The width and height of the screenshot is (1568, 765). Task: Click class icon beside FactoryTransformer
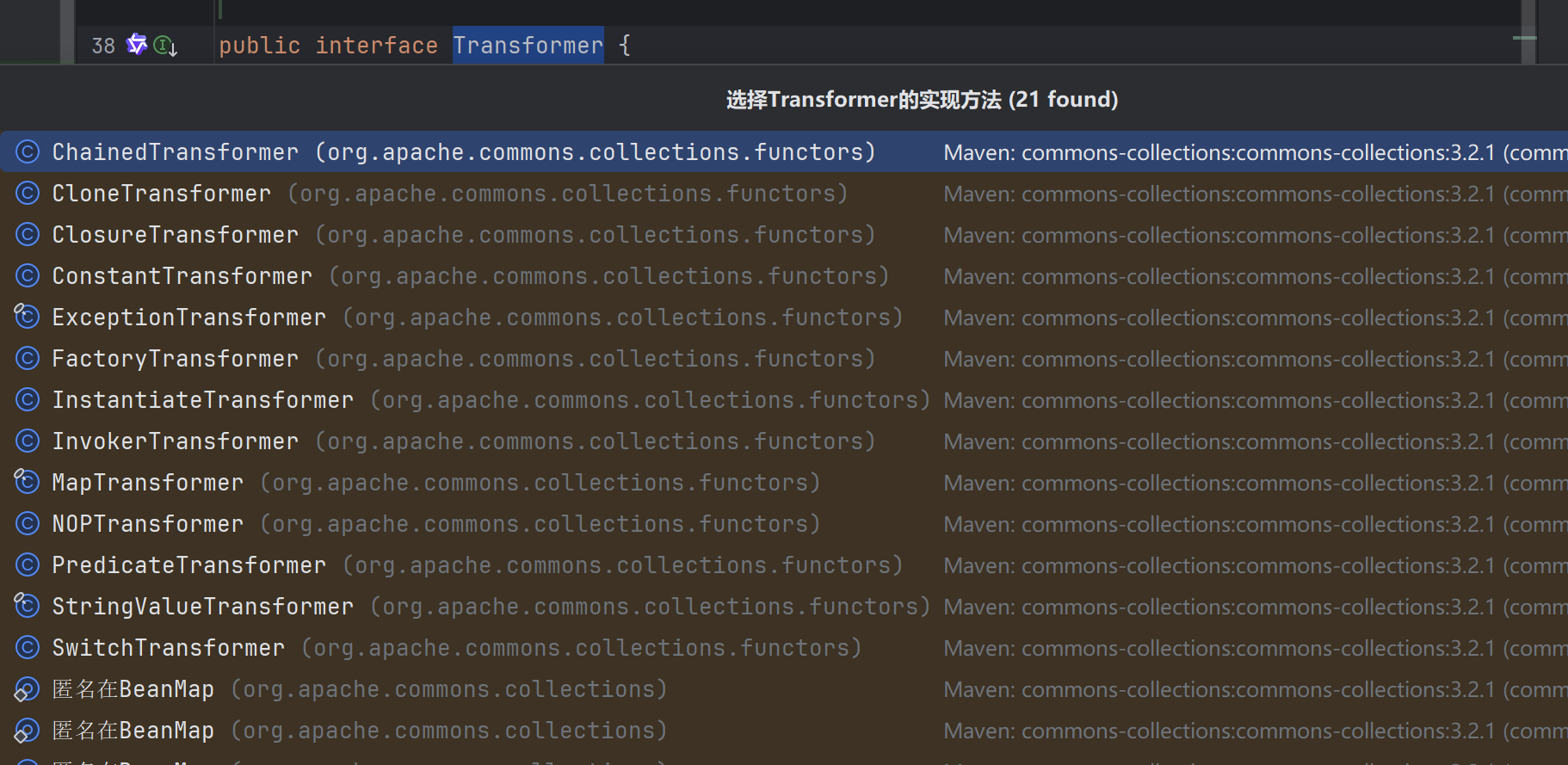[28, 359]
